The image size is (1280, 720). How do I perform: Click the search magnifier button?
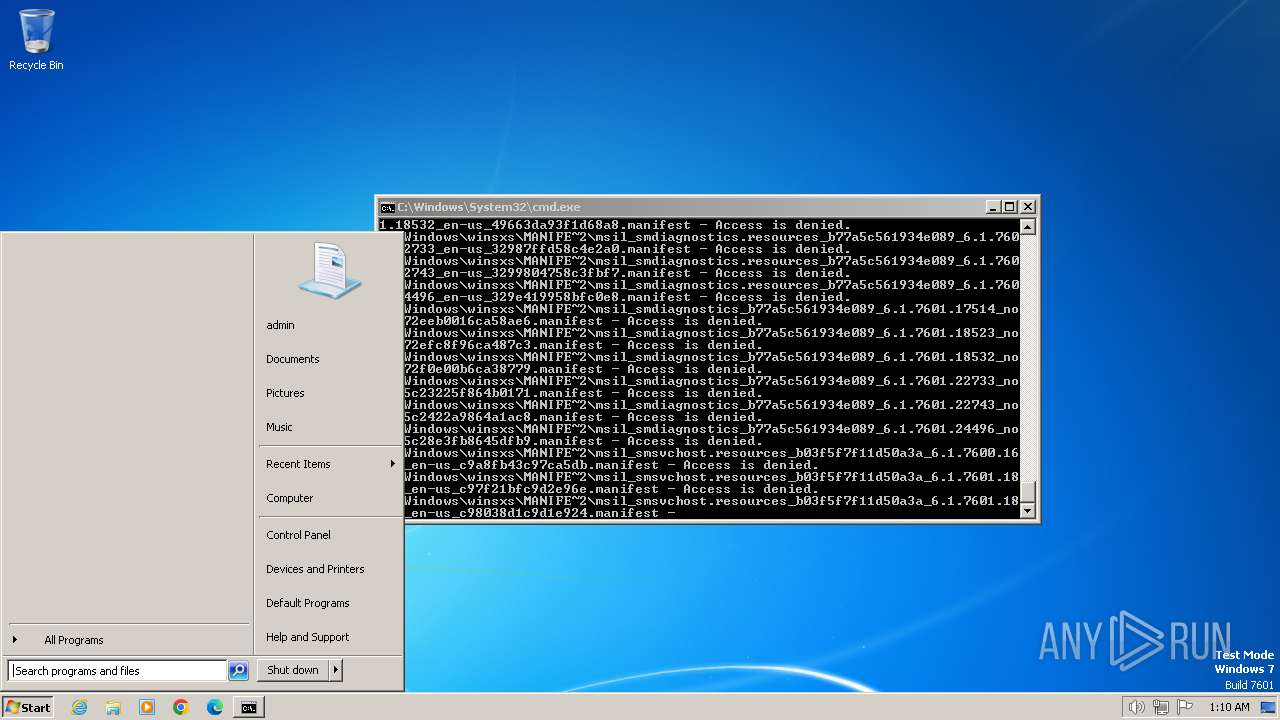click(x=238, y=671)
